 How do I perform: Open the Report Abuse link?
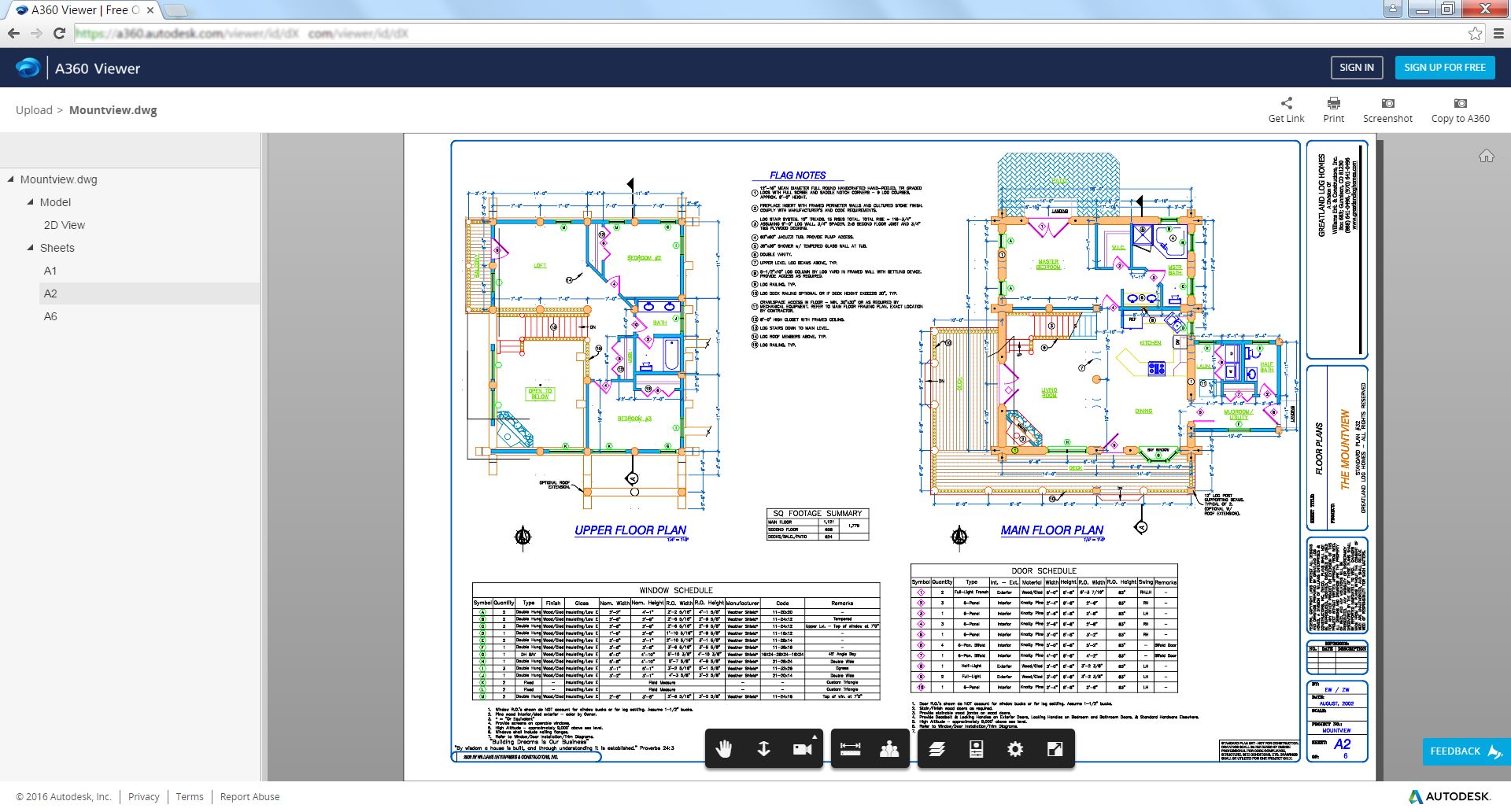coord(249,796)
